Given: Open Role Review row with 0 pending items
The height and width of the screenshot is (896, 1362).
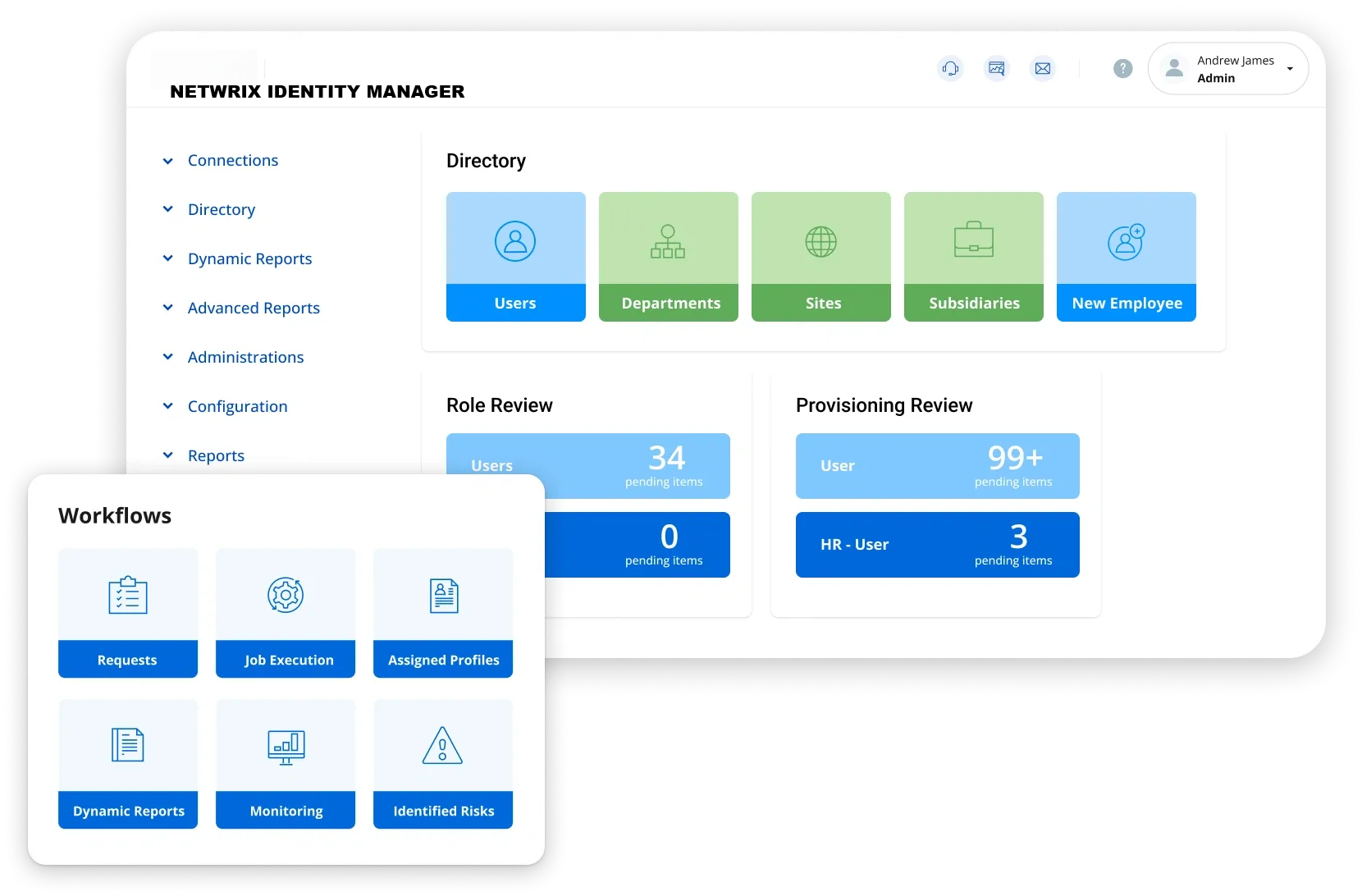Looking at the screenshot, I should [x=638, y=545].
